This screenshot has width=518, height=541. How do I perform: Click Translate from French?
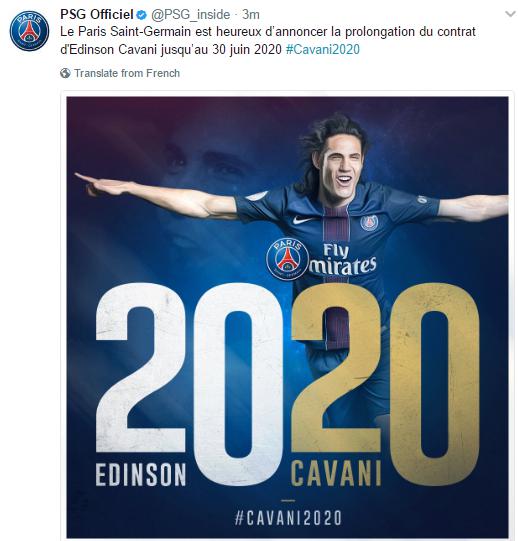pyautogui.click(x=127, y=73)
